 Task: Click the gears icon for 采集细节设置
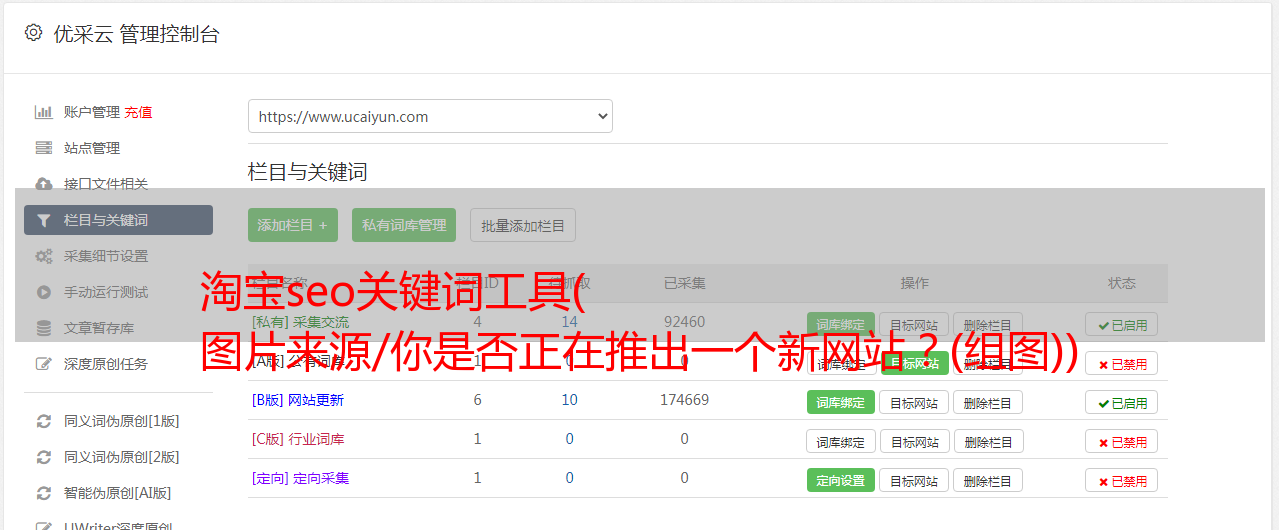(x=44, y=256)
